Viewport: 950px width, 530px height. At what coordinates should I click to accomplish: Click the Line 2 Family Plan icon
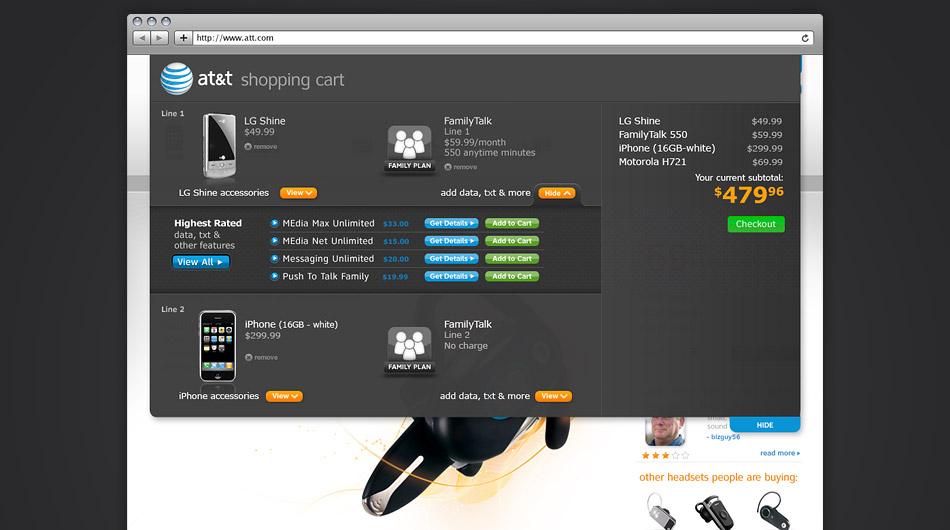tap(410, 350)
